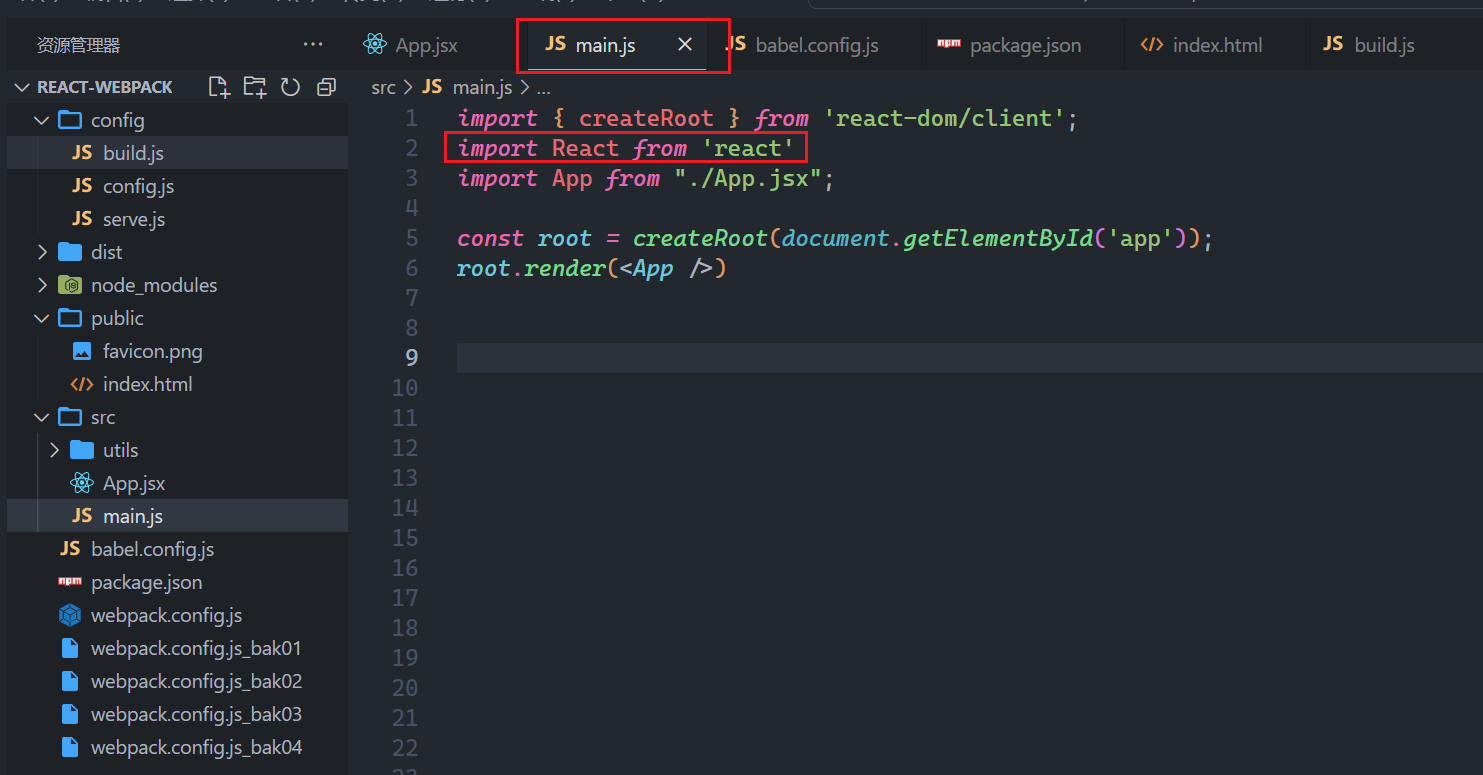1483x775 pixels.
Task: Refresh the explorer file tree
Action: pos(290,87)
